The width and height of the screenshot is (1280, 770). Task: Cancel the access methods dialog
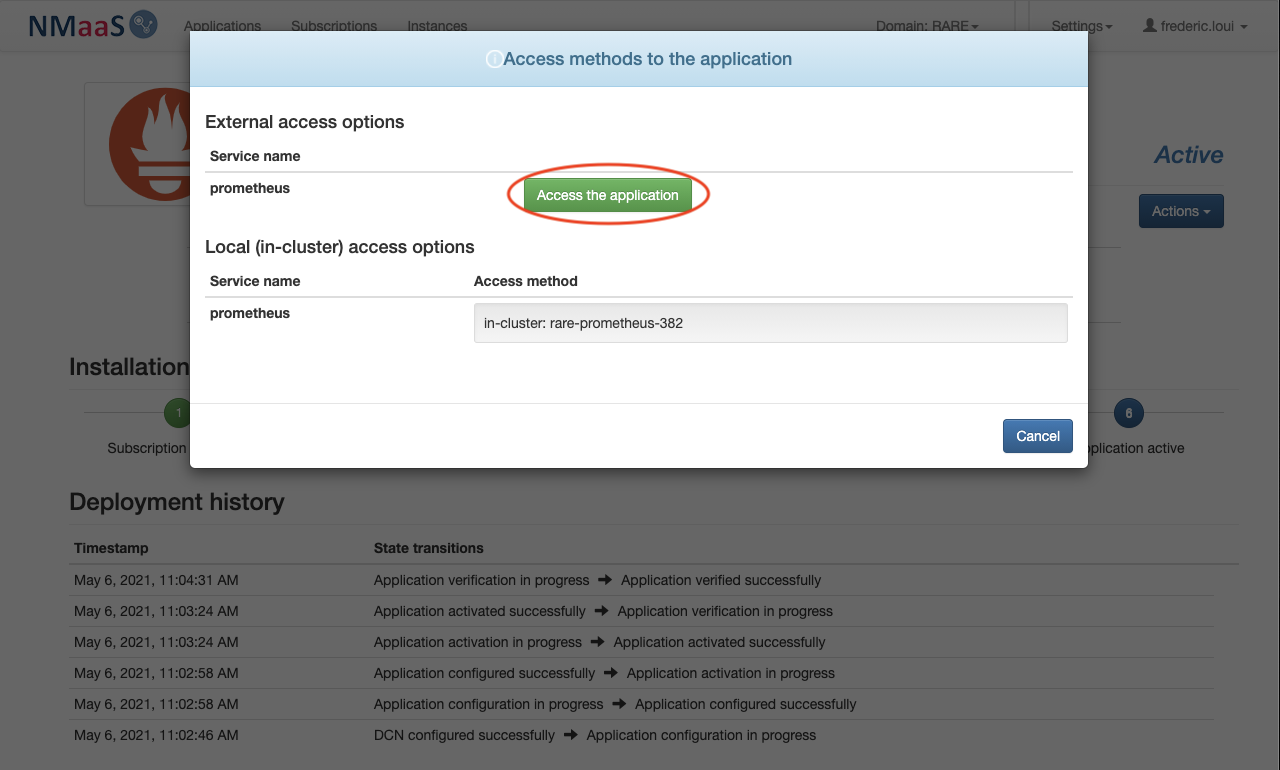(1038, 436)
